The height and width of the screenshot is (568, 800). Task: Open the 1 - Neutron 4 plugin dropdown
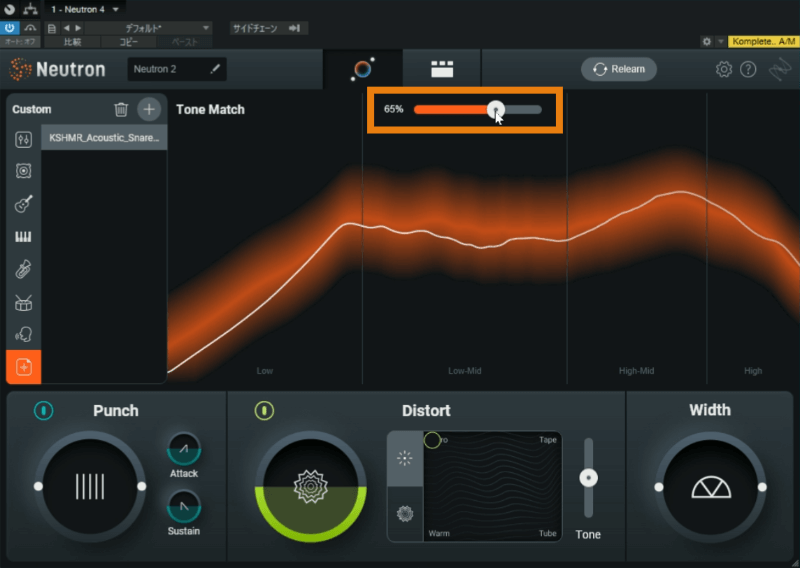click(x=85, y=9)
